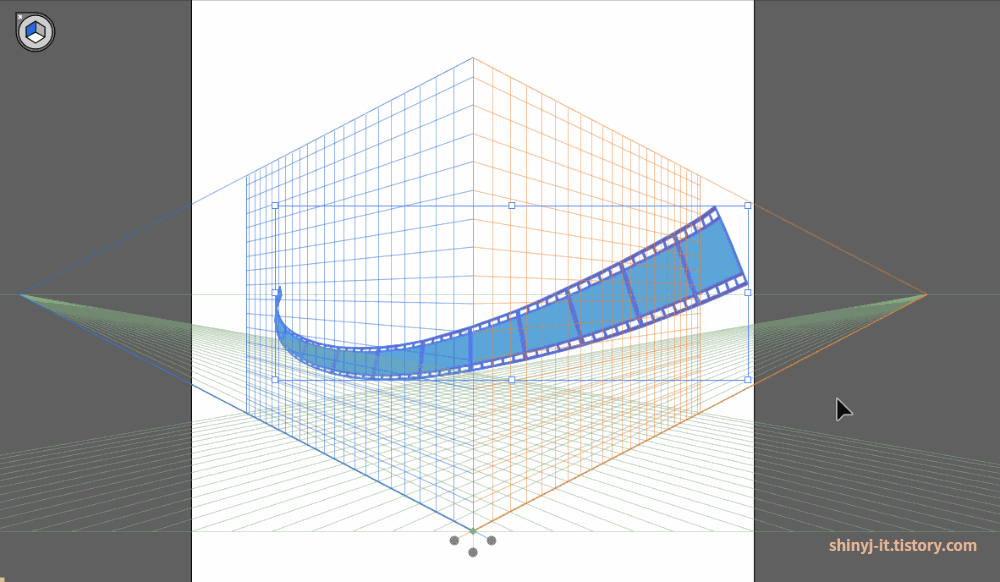Click the right gray grid plane control circle
1000x582 pixels.
(x=491, y=541)
